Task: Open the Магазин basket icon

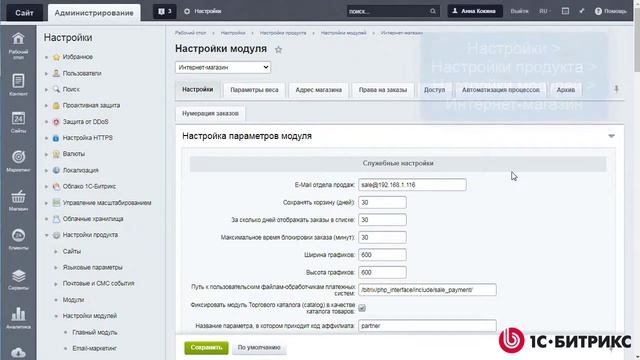Action: tap(18, 196)
